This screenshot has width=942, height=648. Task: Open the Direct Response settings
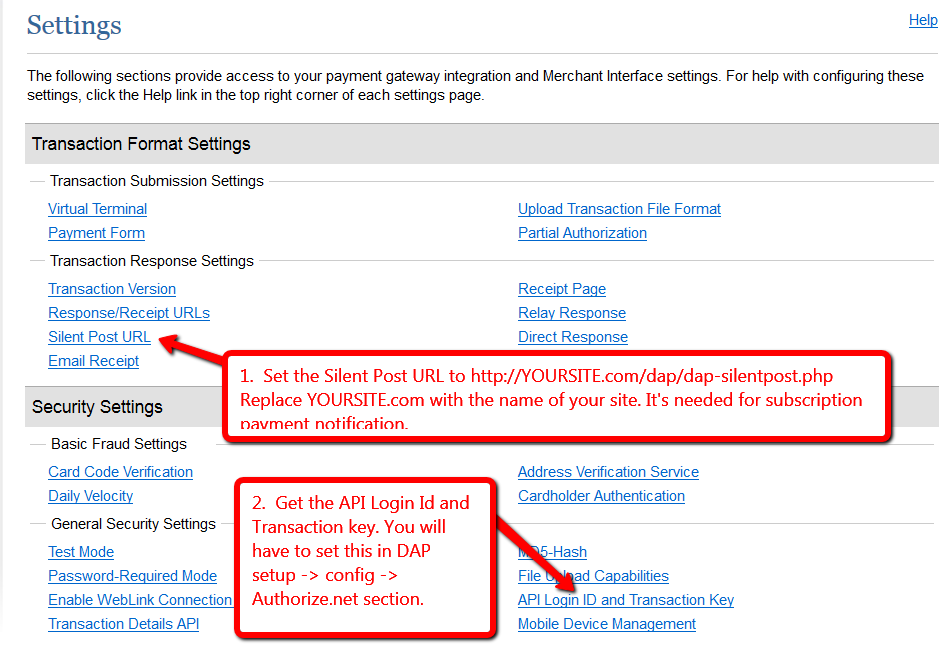572,337
